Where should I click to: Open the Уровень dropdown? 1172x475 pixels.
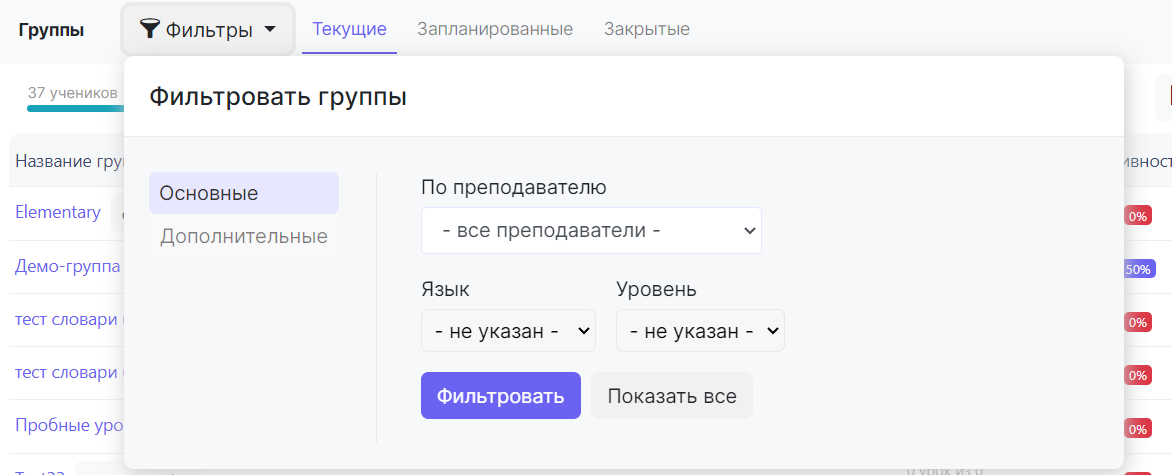(x=700, y=331)
